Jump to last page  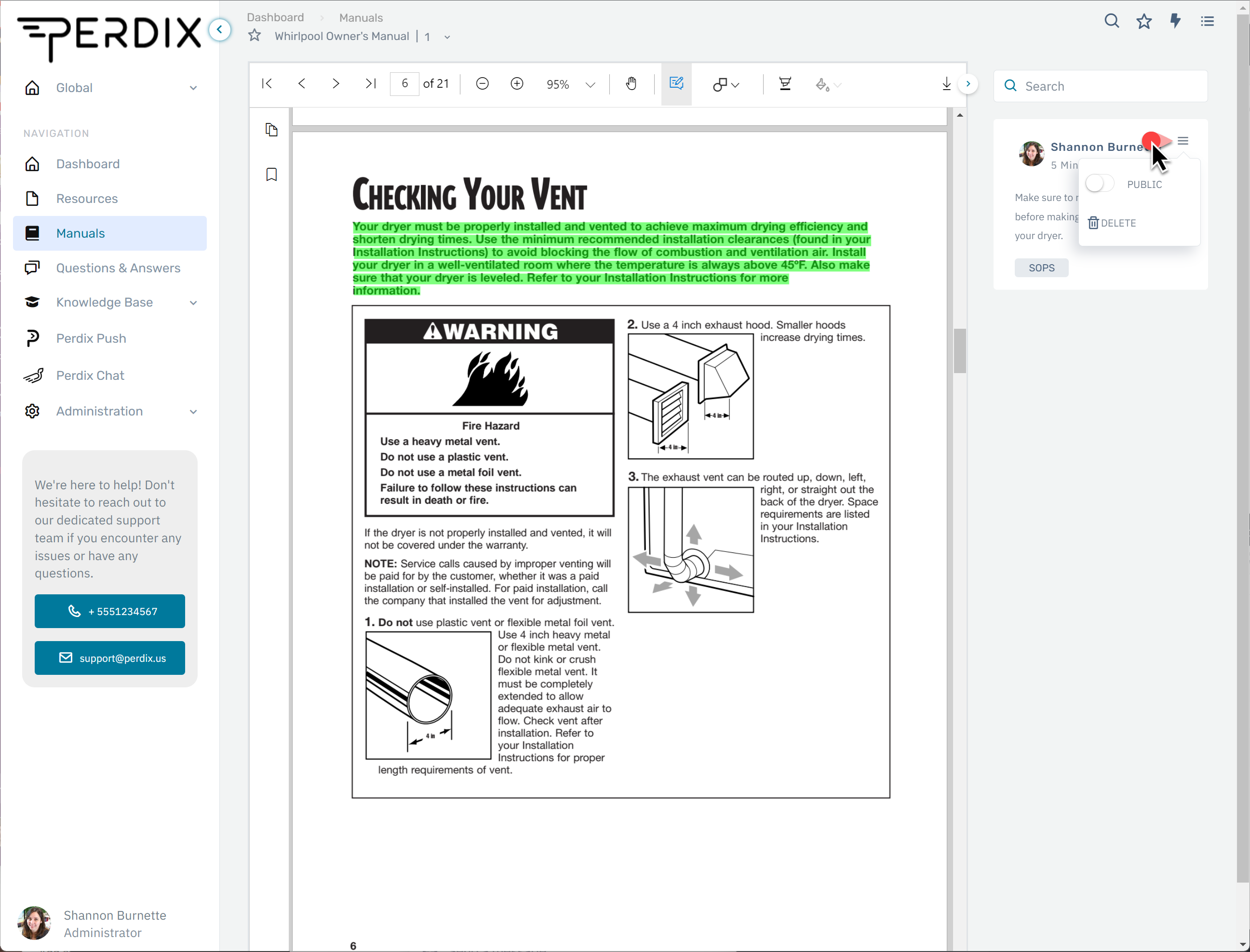371,84
